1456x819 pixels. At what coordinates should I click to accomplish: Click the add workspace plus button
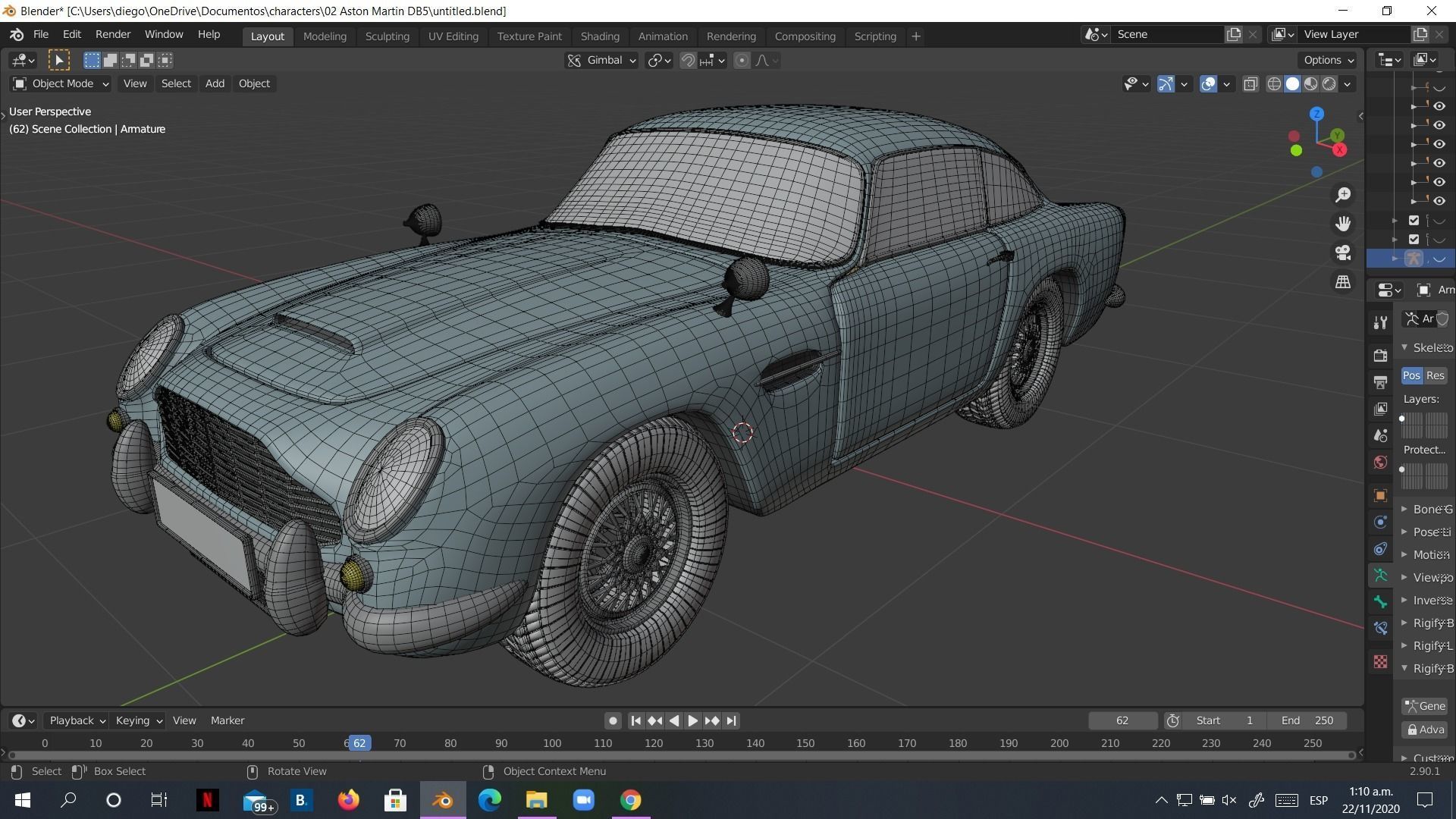pyautogui.click(x=915, y=36)
